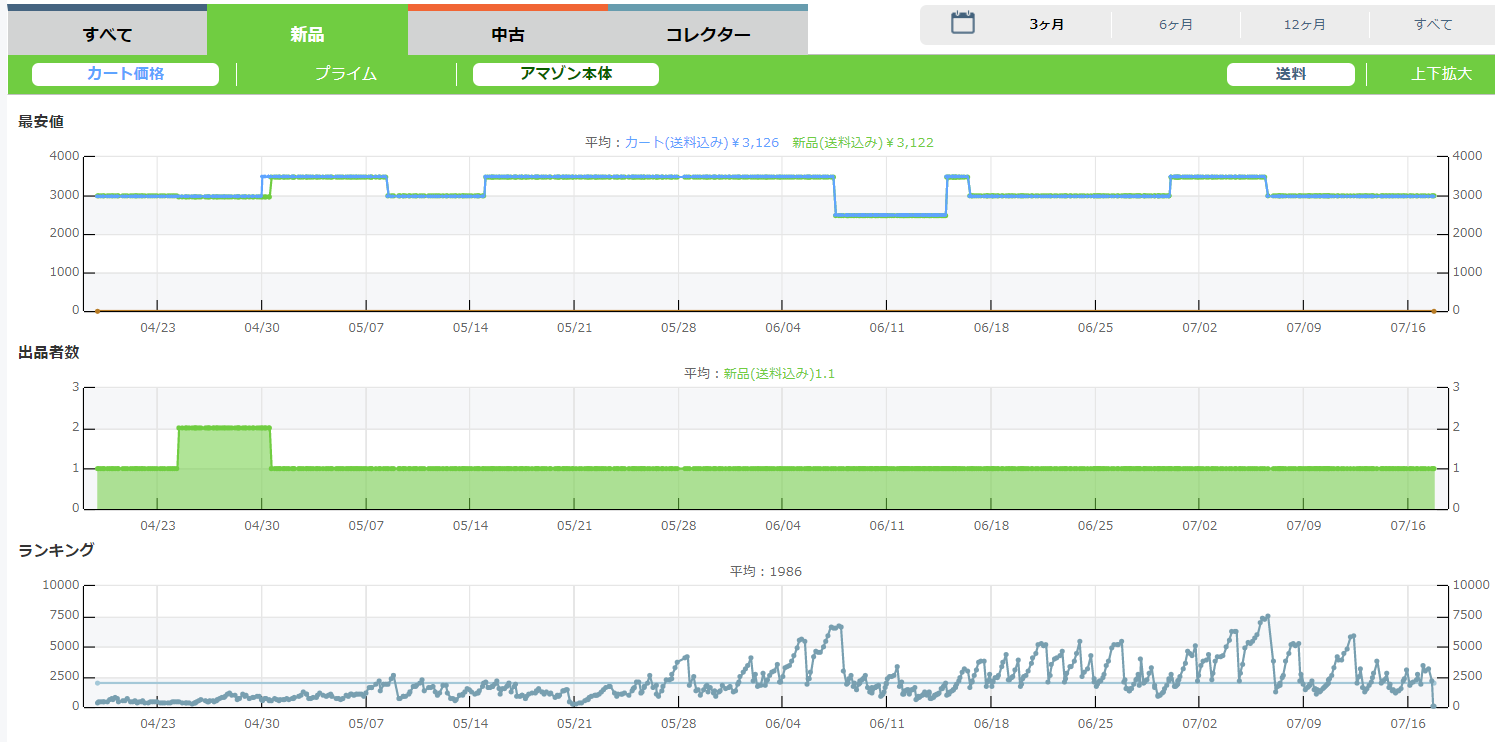
Task: Click the blue カート(送料込み) legend in the 最安値 chart
Action: pyautogui.click(x=701, y=143)
